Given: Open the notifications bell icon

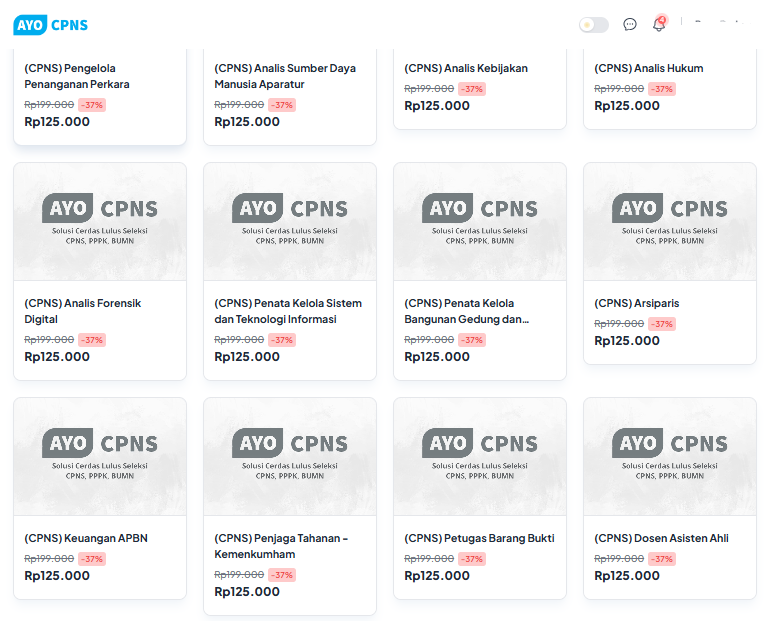Looking at the screenshot, I should [x=659, y=24].
